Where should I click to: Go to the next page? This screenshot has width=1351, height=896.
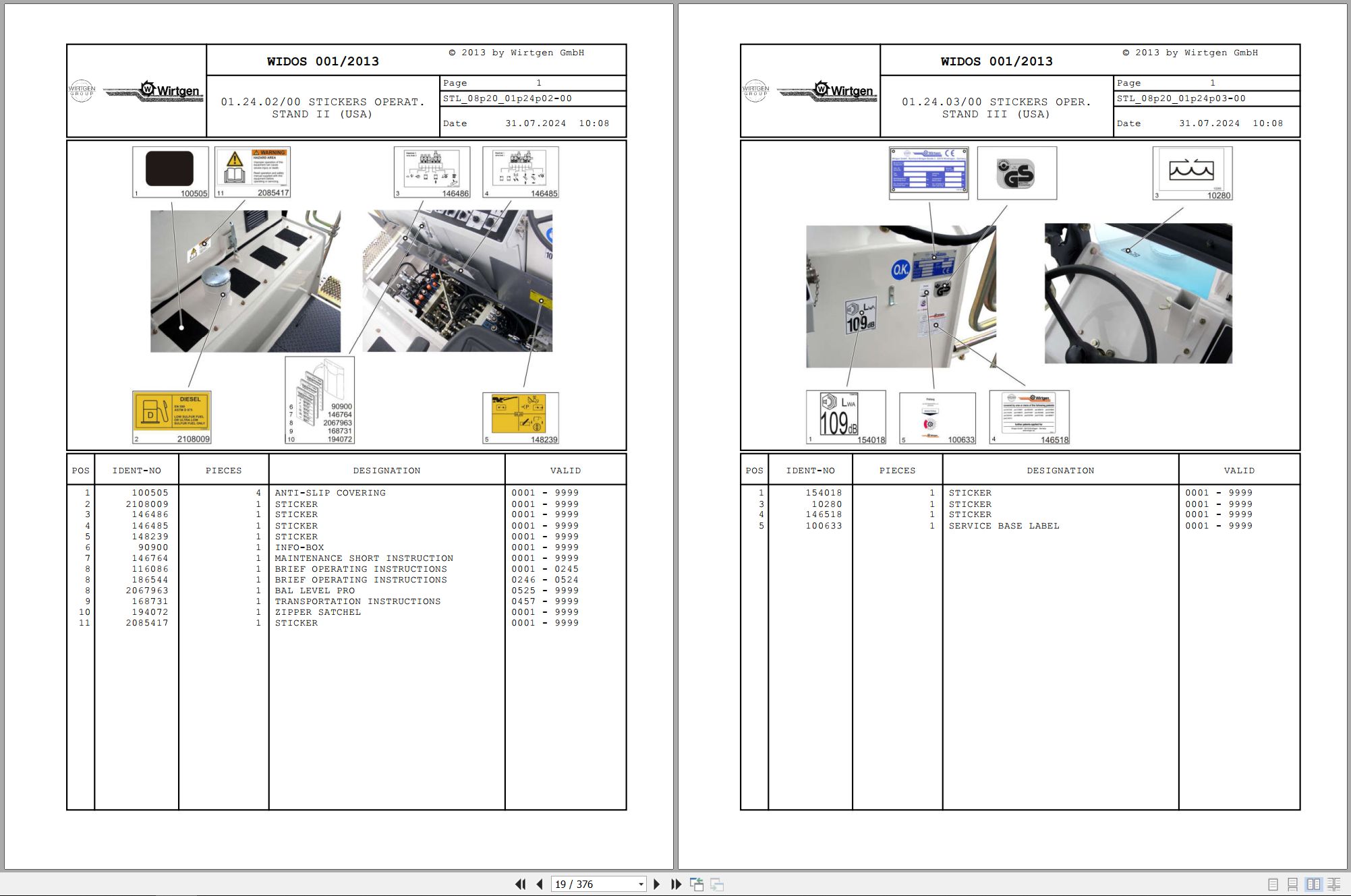click(657, 885)
